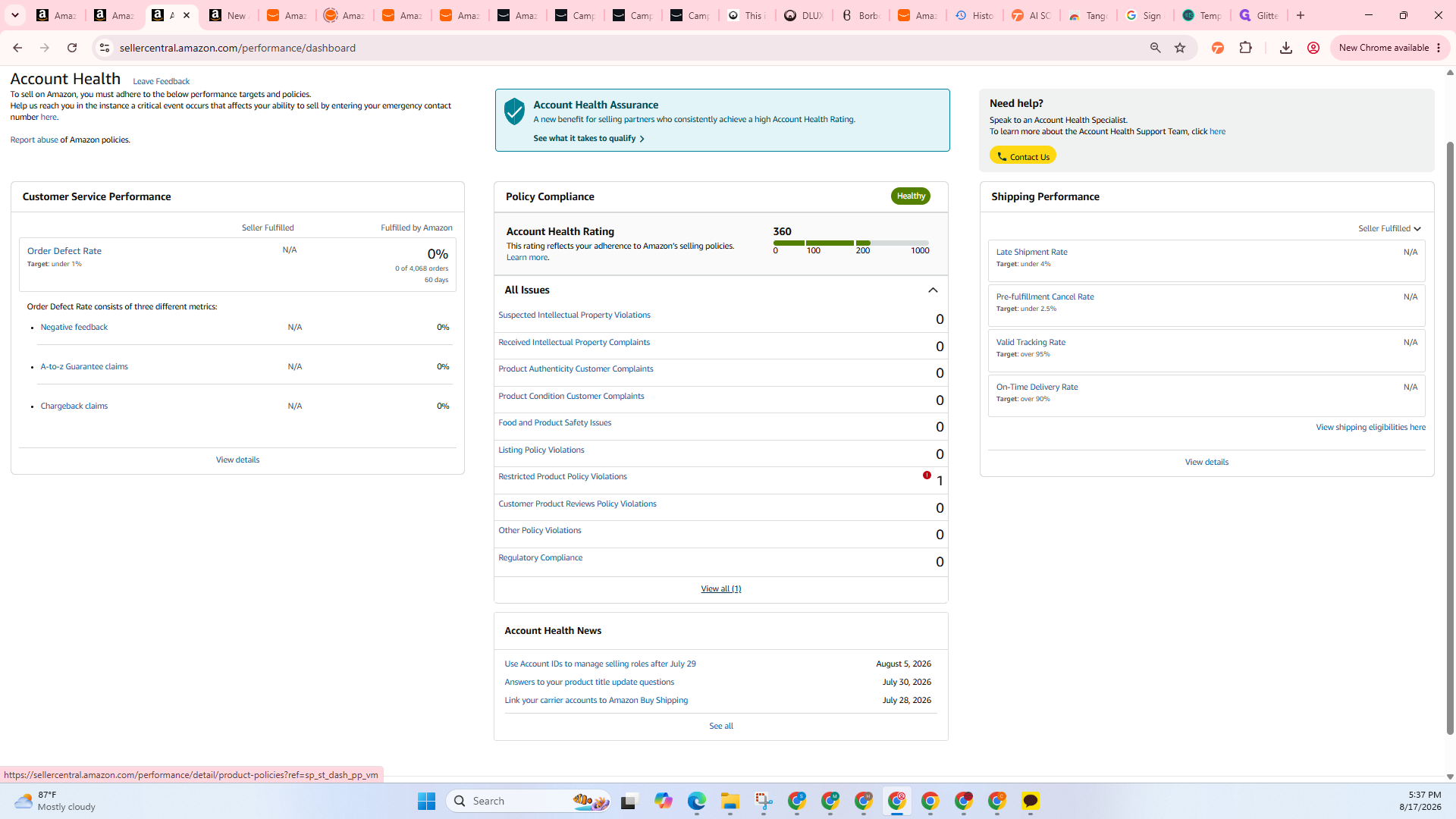Viewport: 1456px width, 819px height.
Task: Open Product Condition Customer Complaints
Action: point(571,397)
